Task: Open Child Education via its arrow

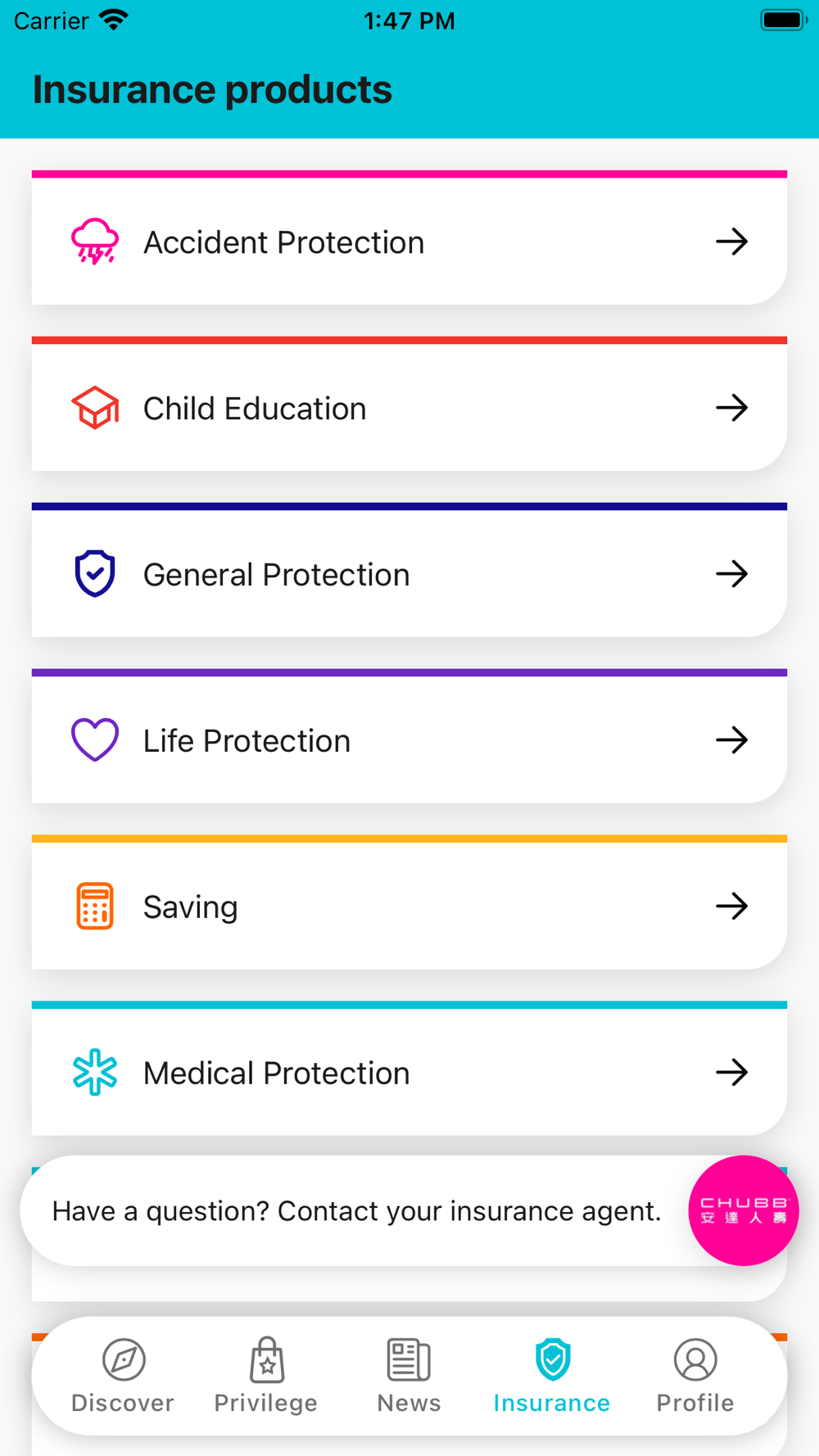Action: 731,408
